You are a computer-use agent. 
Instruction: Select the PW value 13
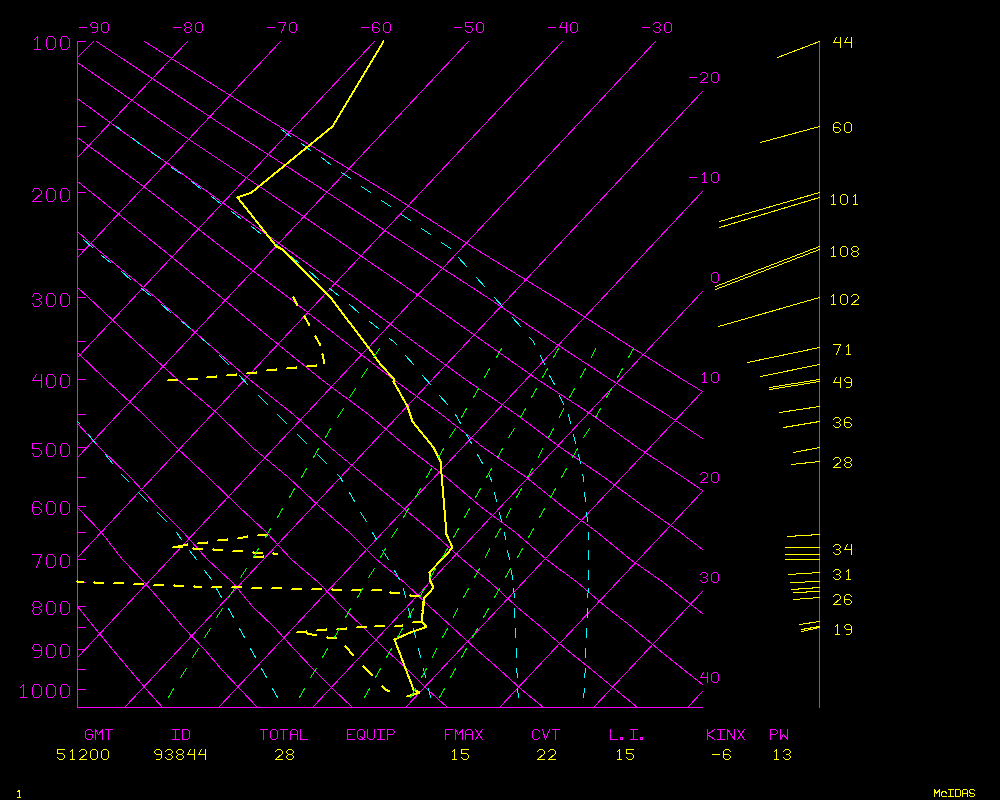(x=781, y=755)
